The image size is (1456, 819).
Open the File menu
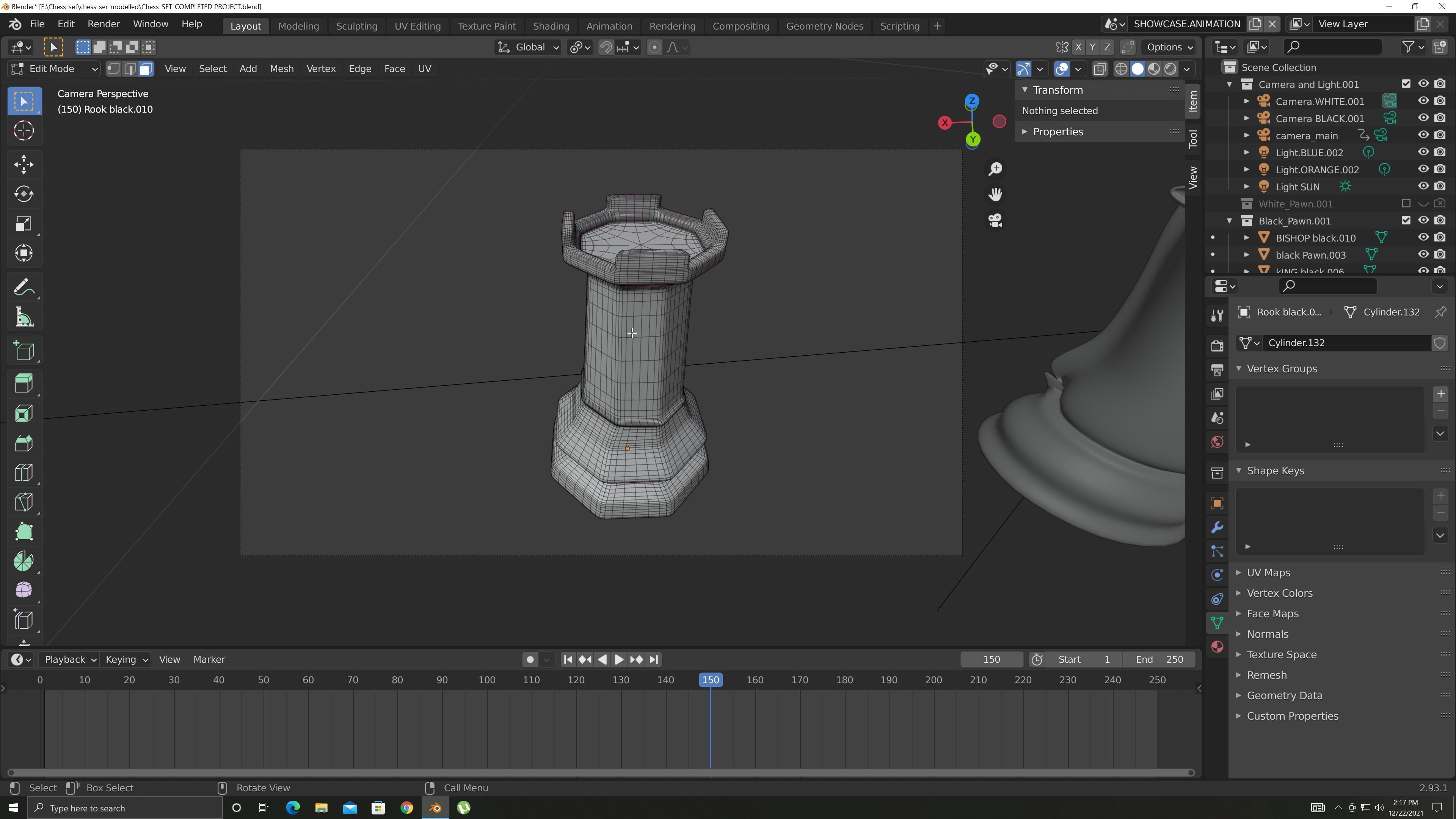(x=37, y=24)
